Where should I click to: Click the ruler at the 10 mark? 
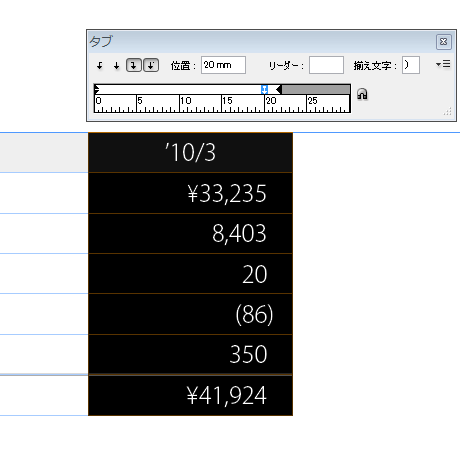point(180,103)
